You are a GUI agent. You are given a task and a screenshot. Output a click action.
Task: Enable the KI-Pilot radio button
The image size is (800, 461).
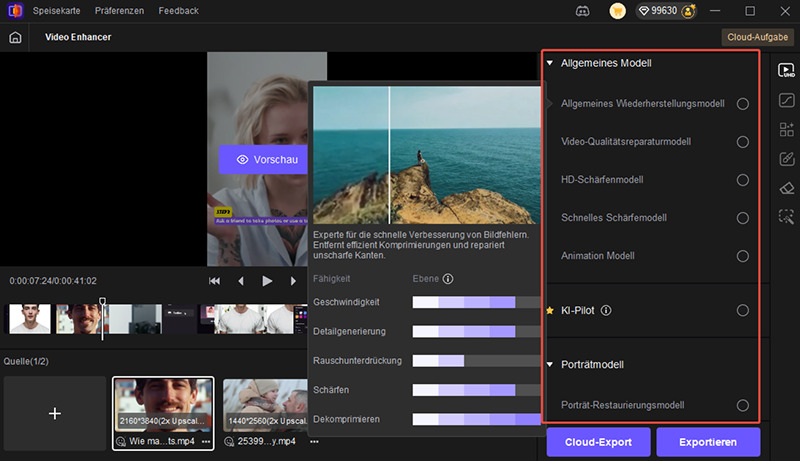(743, 311)
